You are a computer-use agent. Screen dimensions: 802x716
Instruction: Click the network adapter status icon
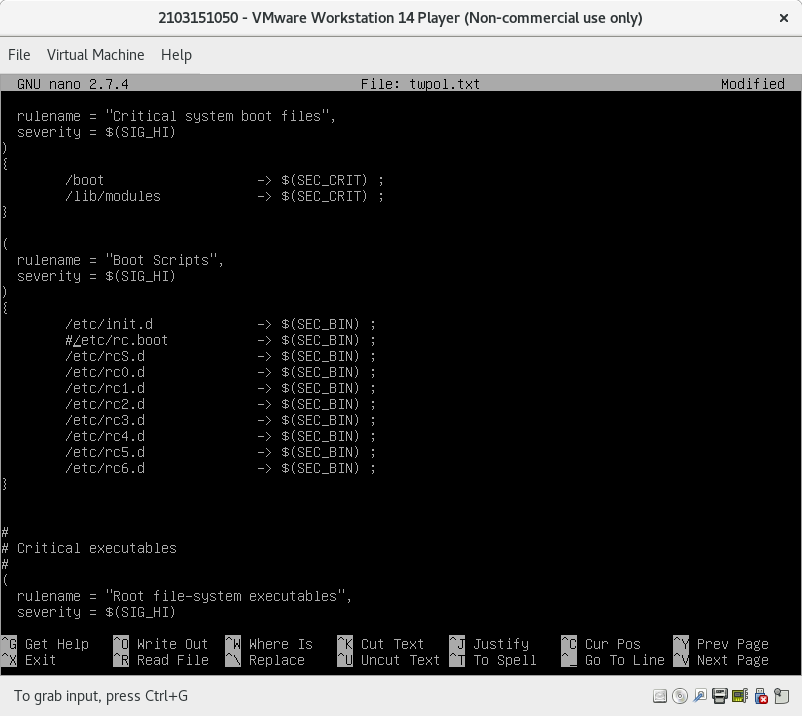pyautogui.click(x=700, y=695)
